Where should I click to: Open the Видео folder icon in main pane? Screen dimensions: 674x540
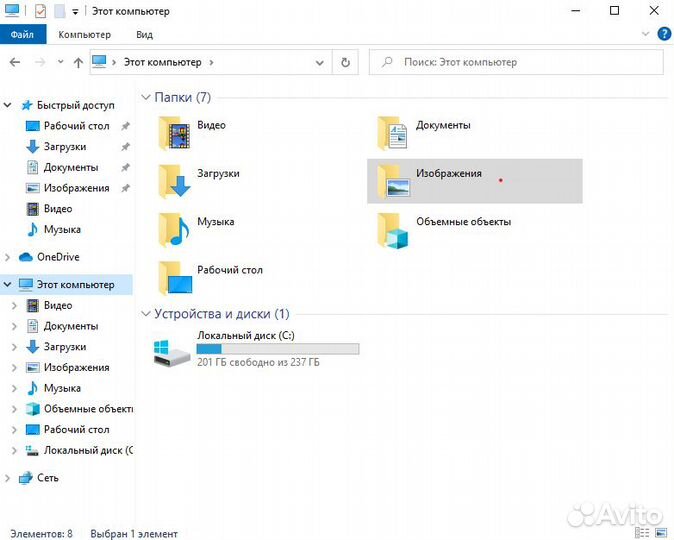pos(176,133)
